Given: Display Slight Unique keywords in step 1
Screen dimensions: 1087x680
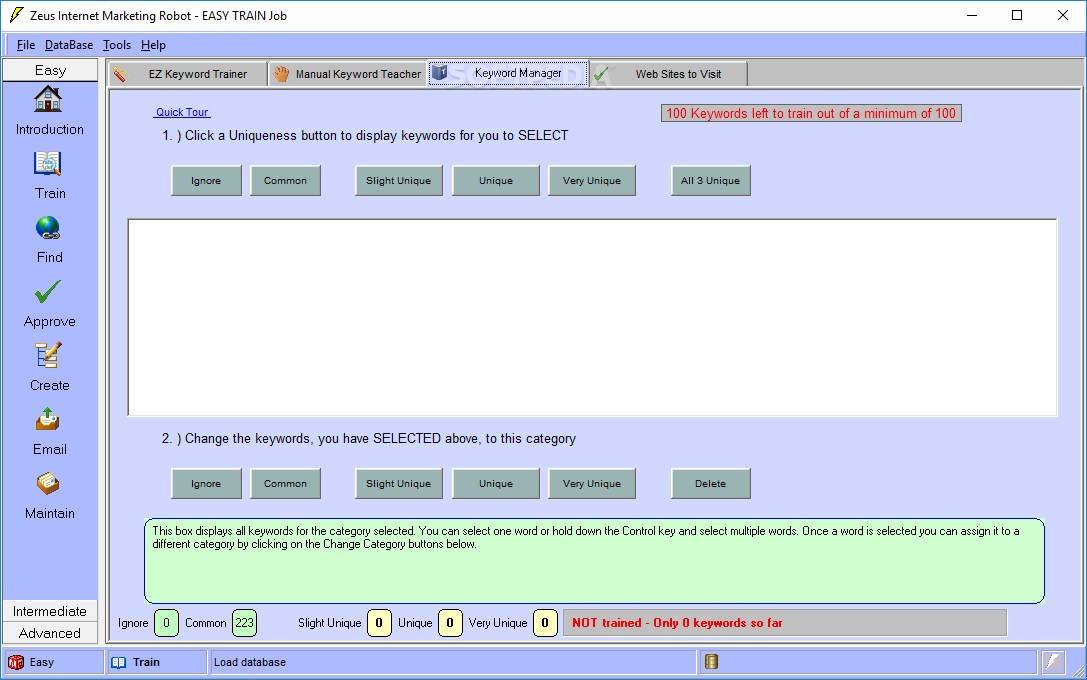Looking at the screenshot, I should (399, 180).
